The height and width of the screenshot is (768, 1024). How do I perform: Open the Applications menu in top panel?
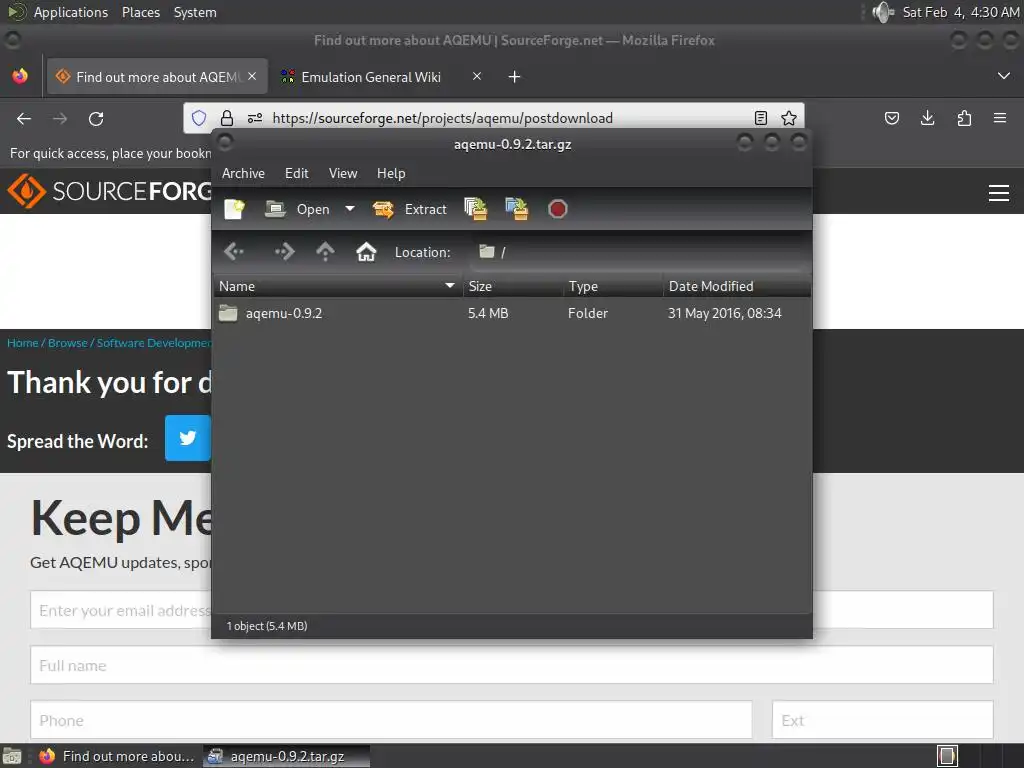coord(71,12)
